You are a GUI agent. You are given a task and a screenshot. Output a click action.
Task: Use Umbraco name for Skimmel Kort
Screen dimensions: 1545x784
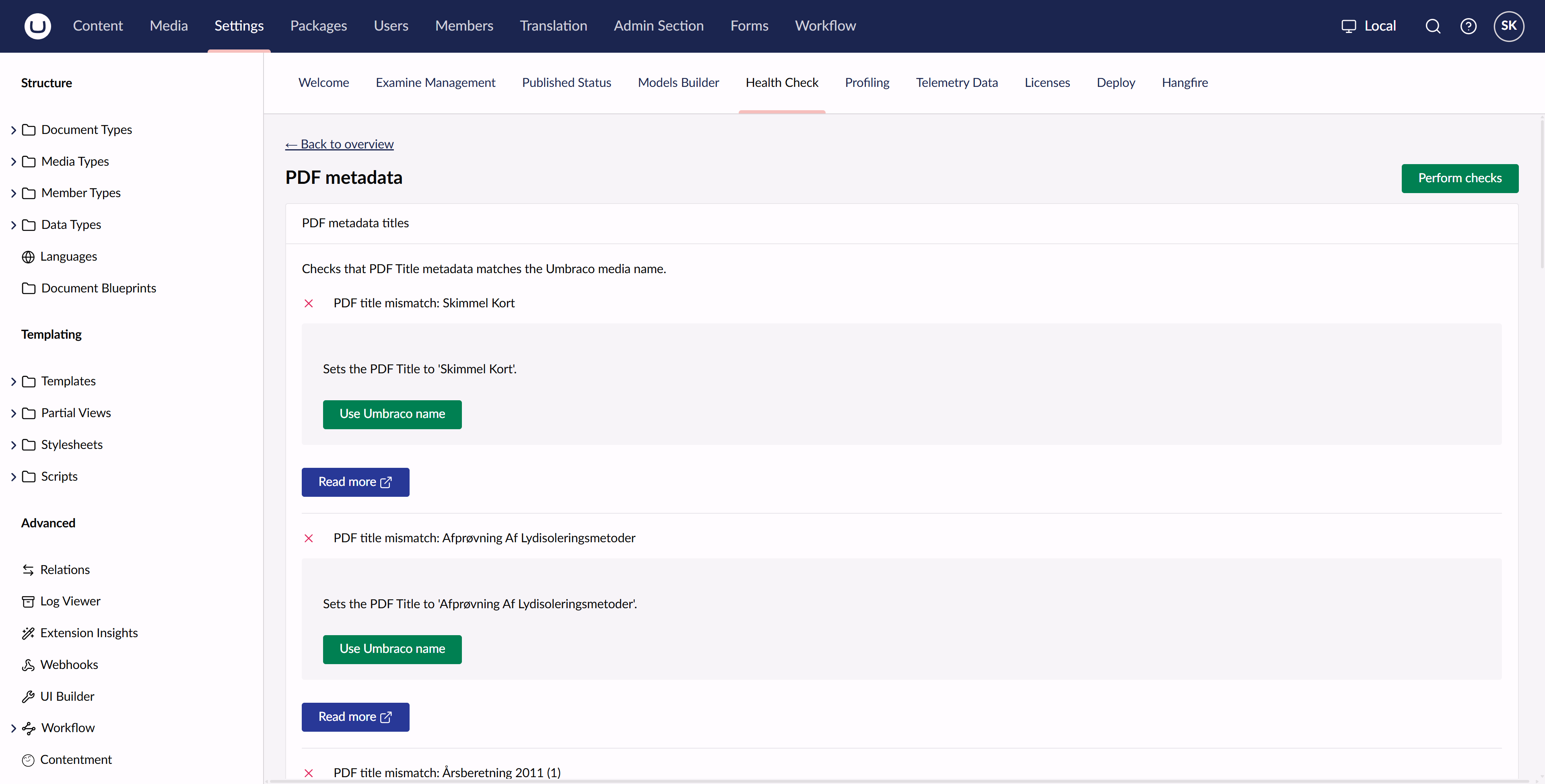[392, 414]
